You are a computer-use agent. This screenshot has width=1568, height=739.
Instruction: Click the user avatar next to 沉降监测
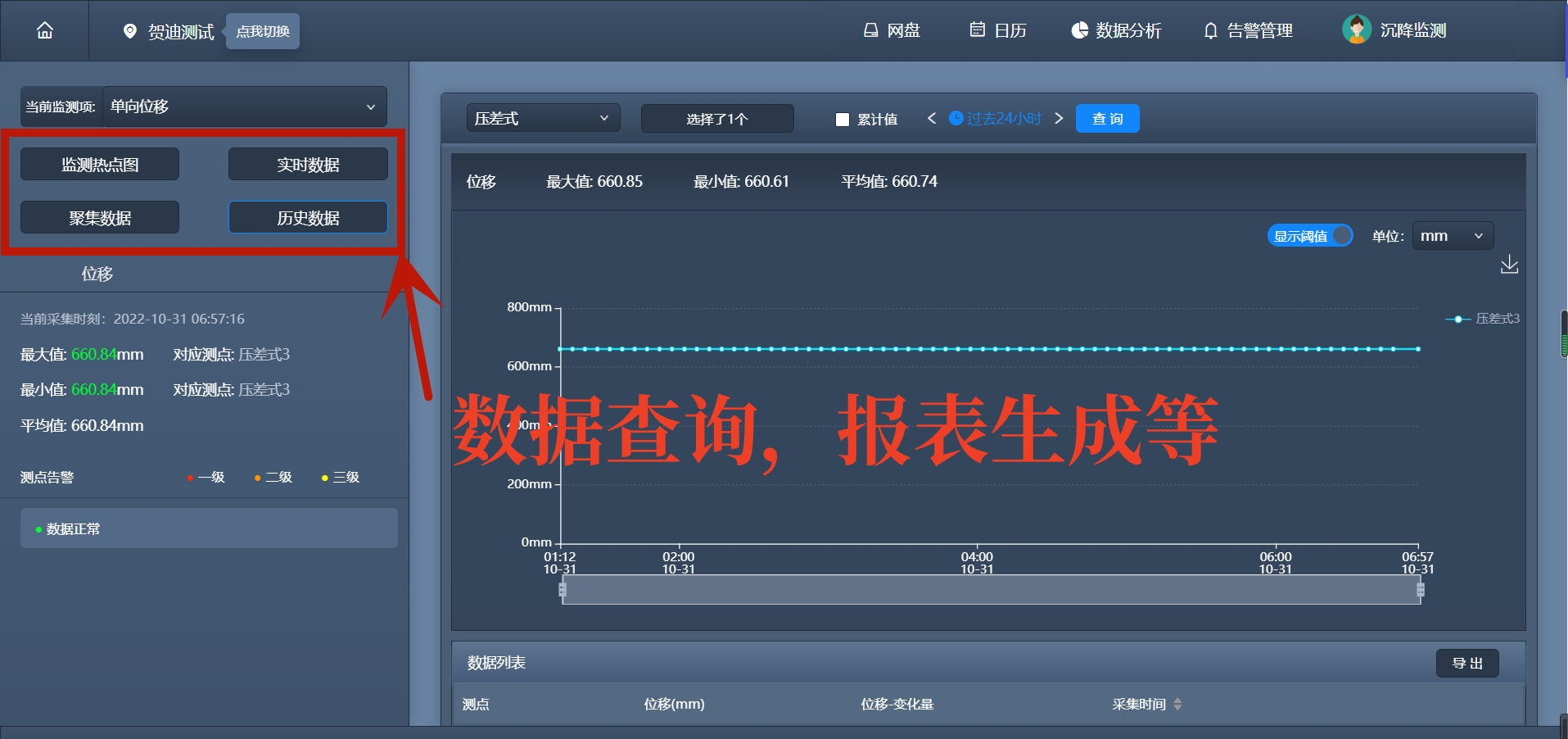pyautogui.click(x=1356, y=29)
